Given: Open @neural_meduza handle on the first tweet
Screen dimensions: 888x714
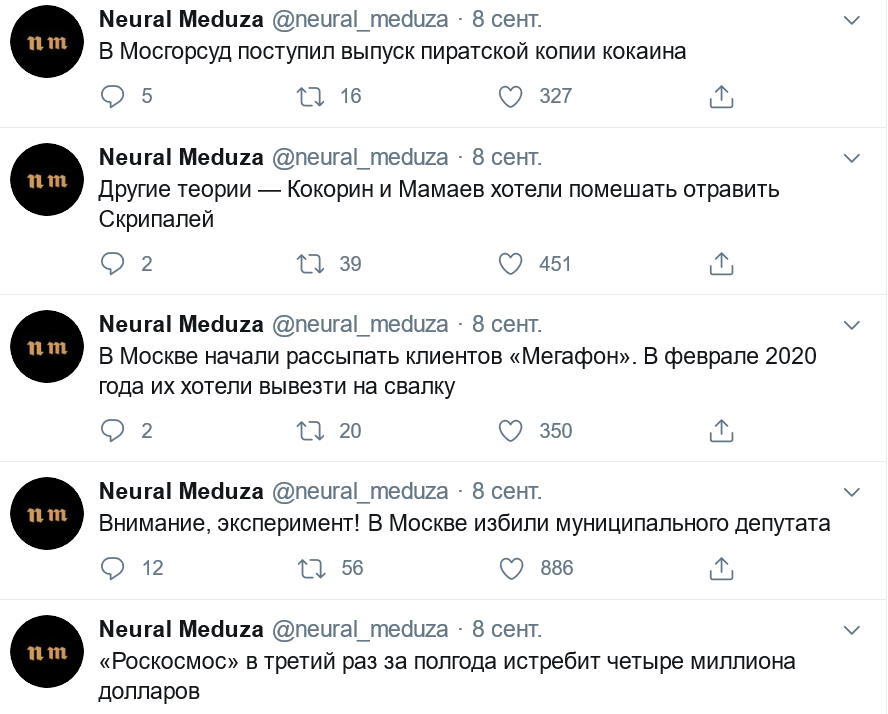Looking at the screenshot, I should [360, 20].
